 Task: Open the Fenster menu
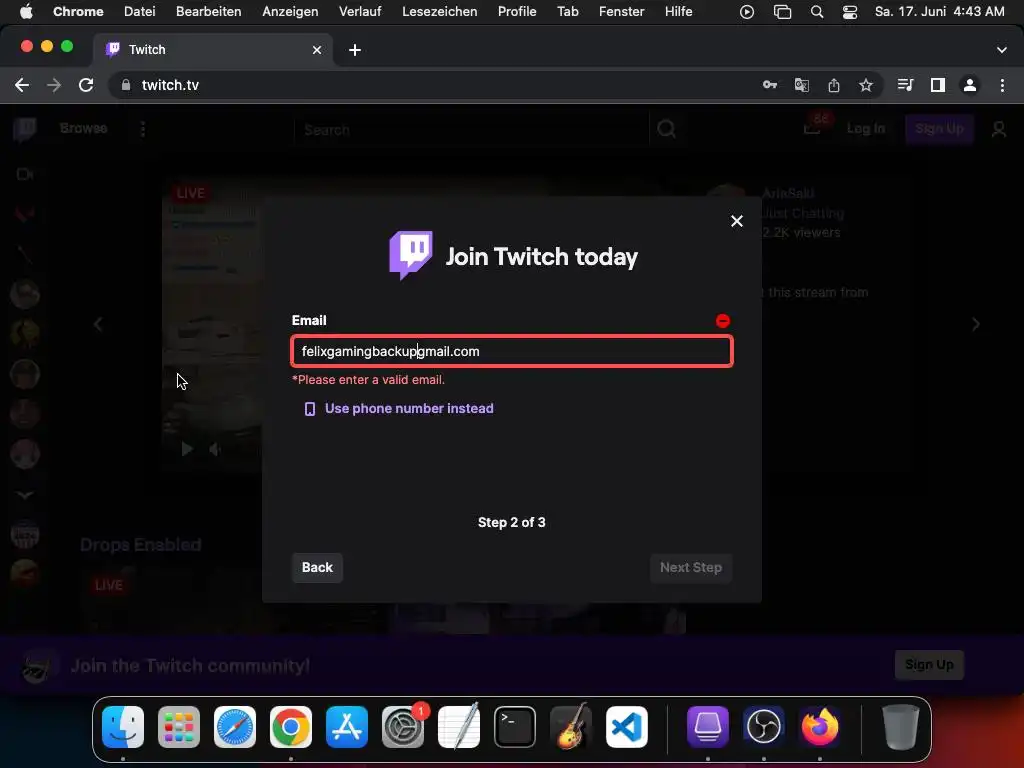[x=622, y=12]
